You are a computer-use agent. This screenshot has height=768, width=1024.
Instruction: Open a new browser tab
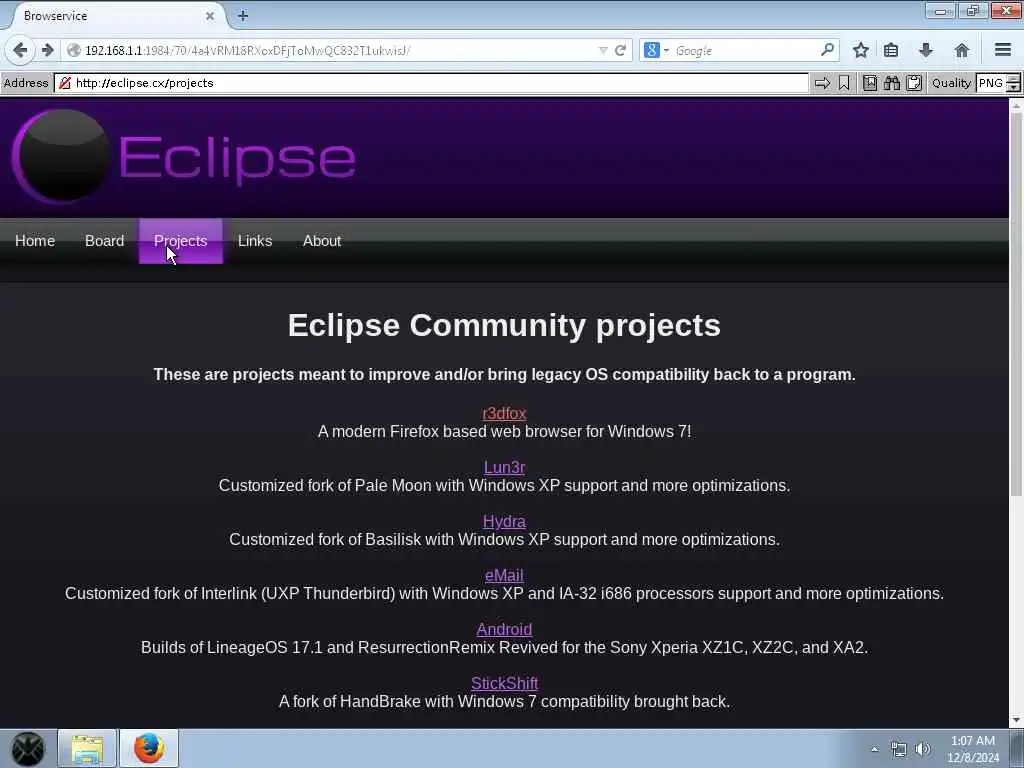[x=243, y=16]
